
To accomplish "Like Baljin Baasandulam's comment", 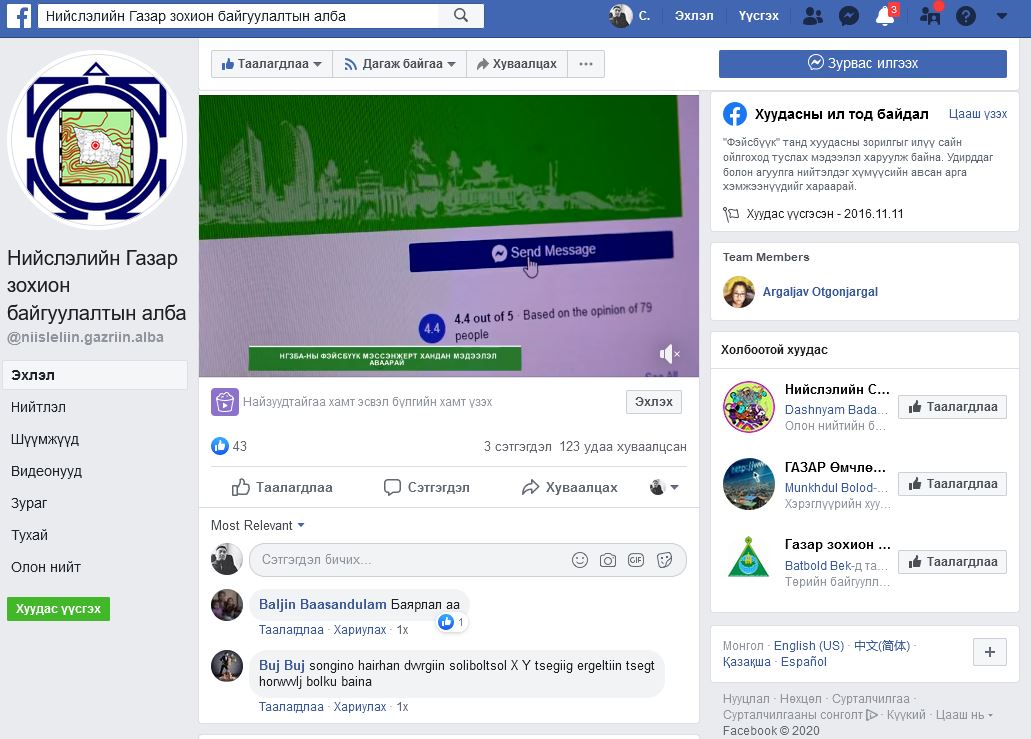I will point(291,630).
